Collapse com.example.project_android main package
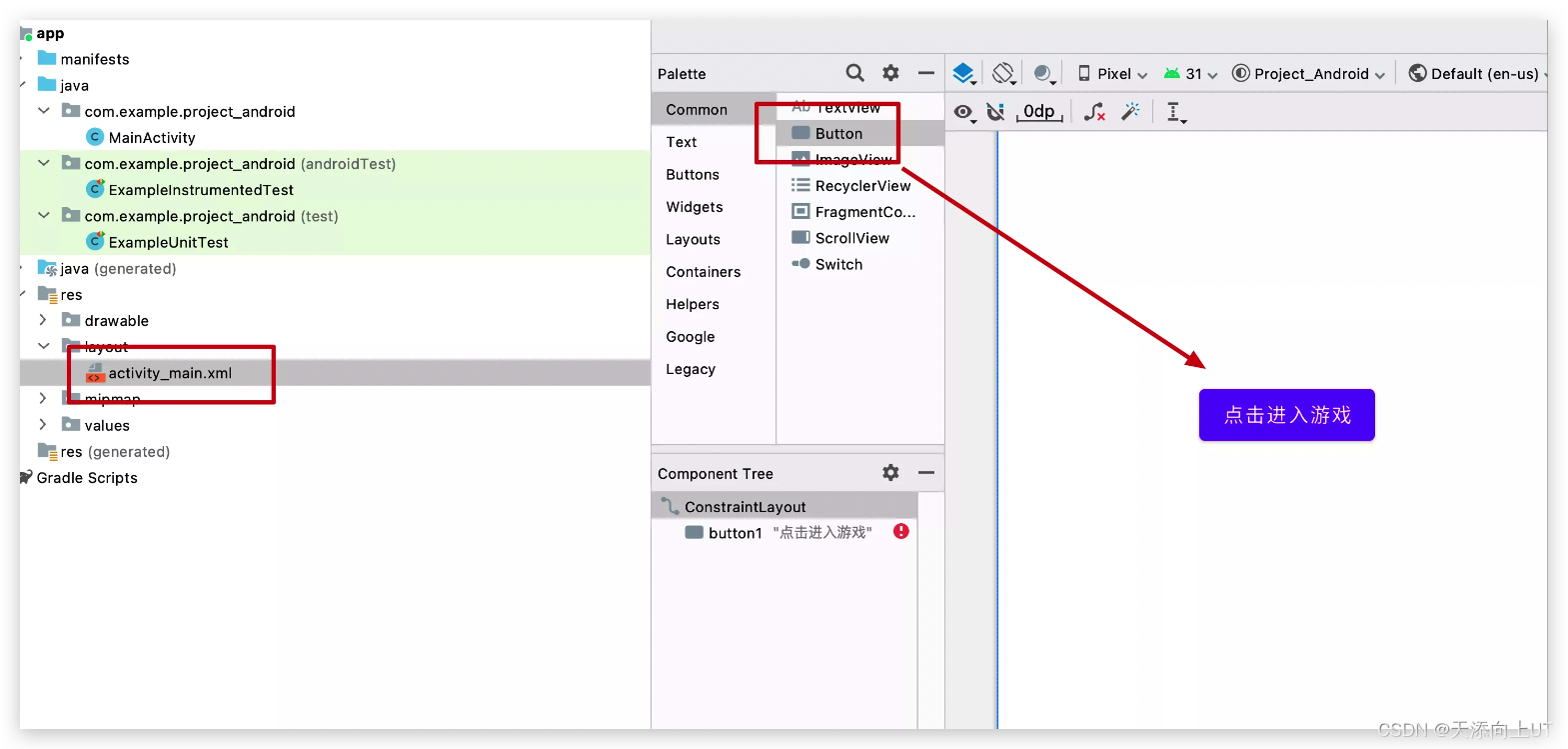This screenshot has height=749, width=1568. (x=44, y=111)
